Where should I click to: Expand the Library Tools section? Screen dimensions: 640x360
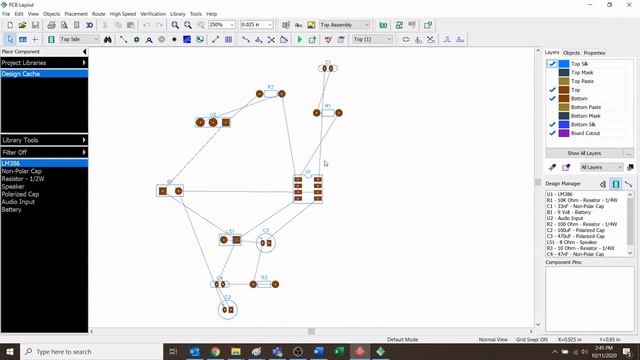point(44,140)
